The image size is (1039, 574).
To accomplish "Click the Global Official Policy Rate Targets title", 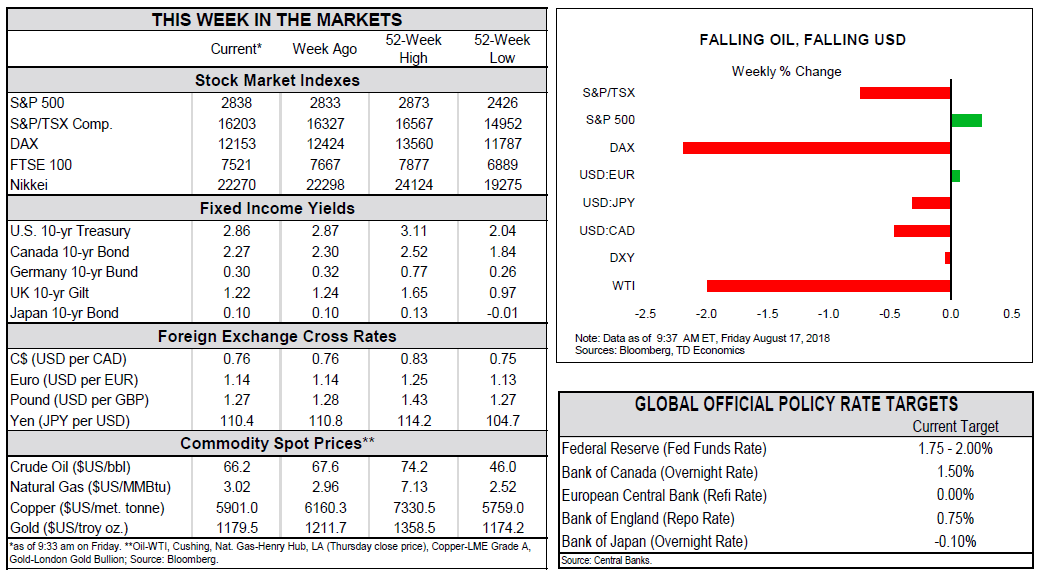I will tap(796, 404).
